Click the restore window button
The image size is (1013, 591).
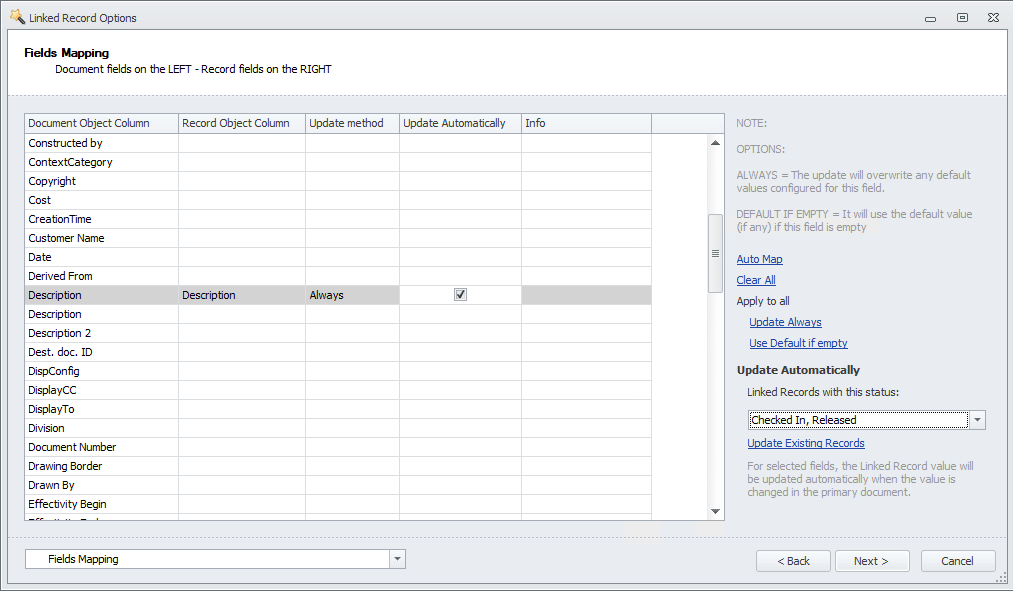961,17
